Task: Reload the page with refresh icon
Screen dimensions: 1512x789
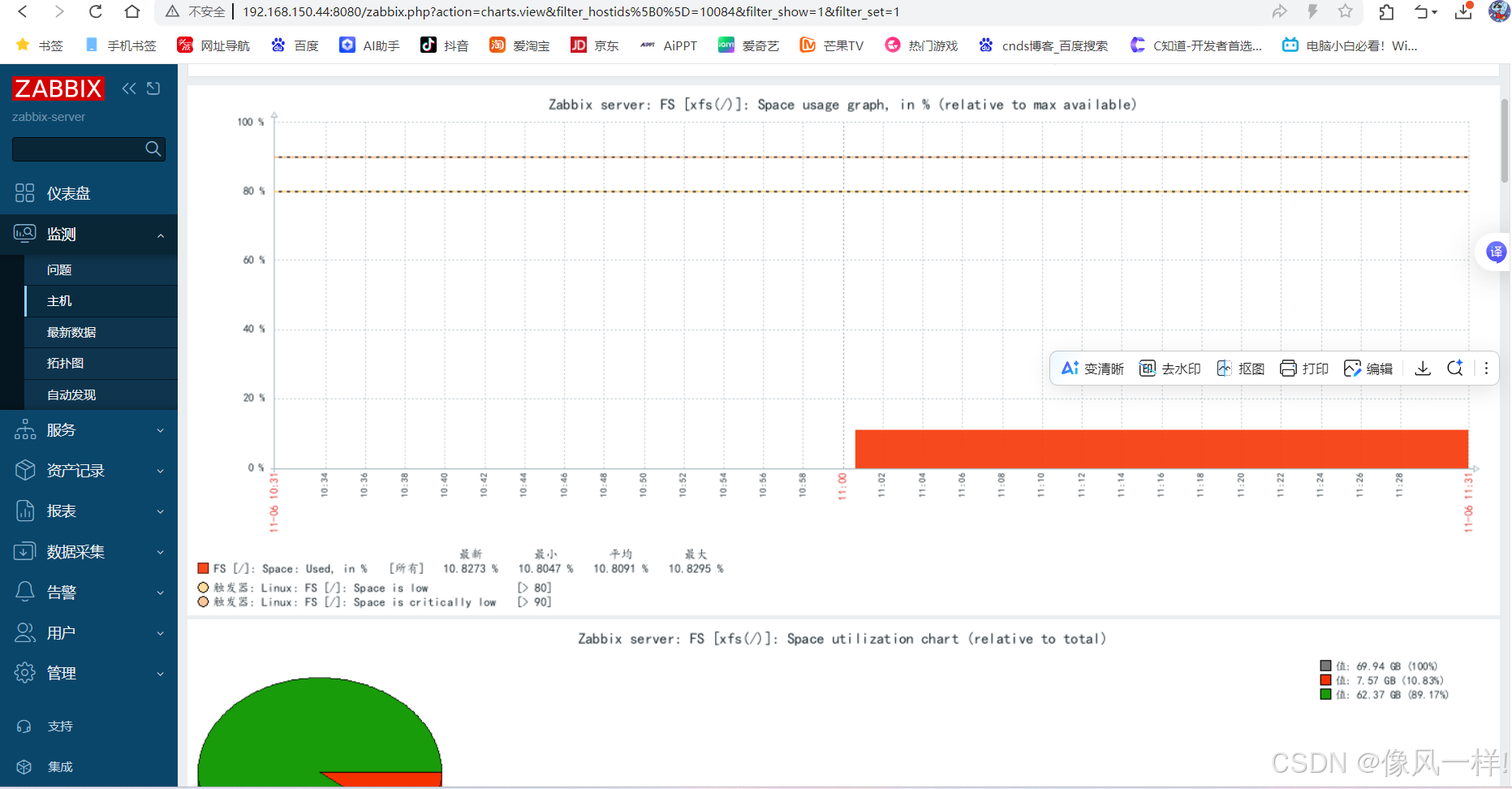Action: point(95,11)
